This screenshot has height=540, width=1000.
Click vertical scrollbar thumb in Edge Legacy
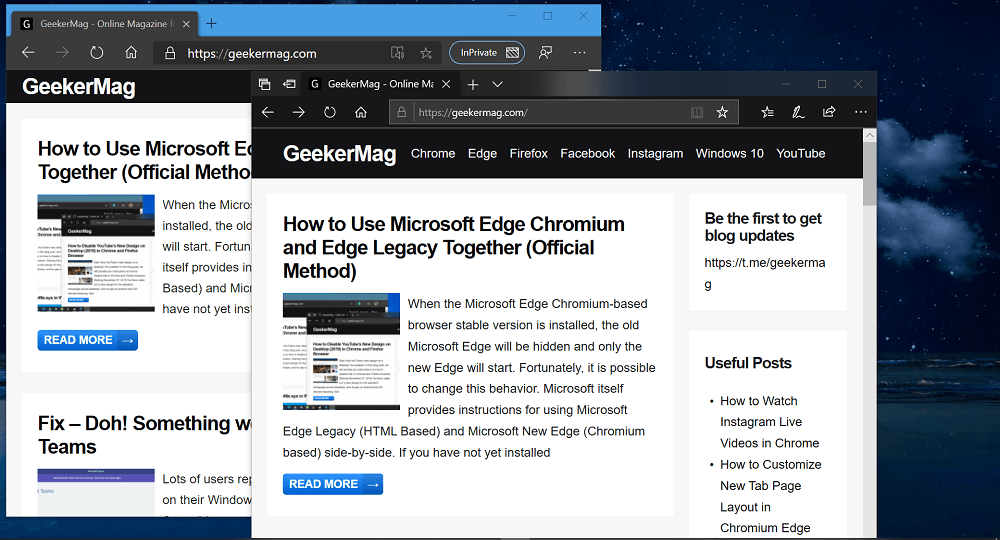point(869,174)
